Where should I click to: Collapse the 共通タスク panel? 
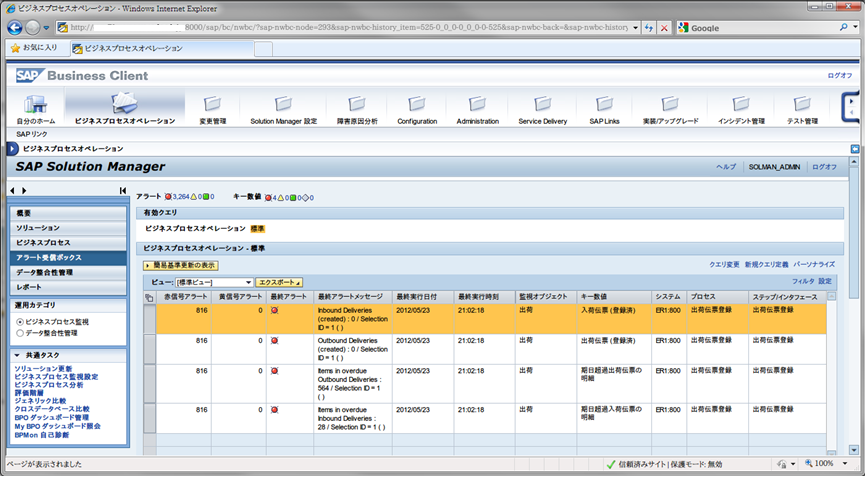(x=17, y=355)
